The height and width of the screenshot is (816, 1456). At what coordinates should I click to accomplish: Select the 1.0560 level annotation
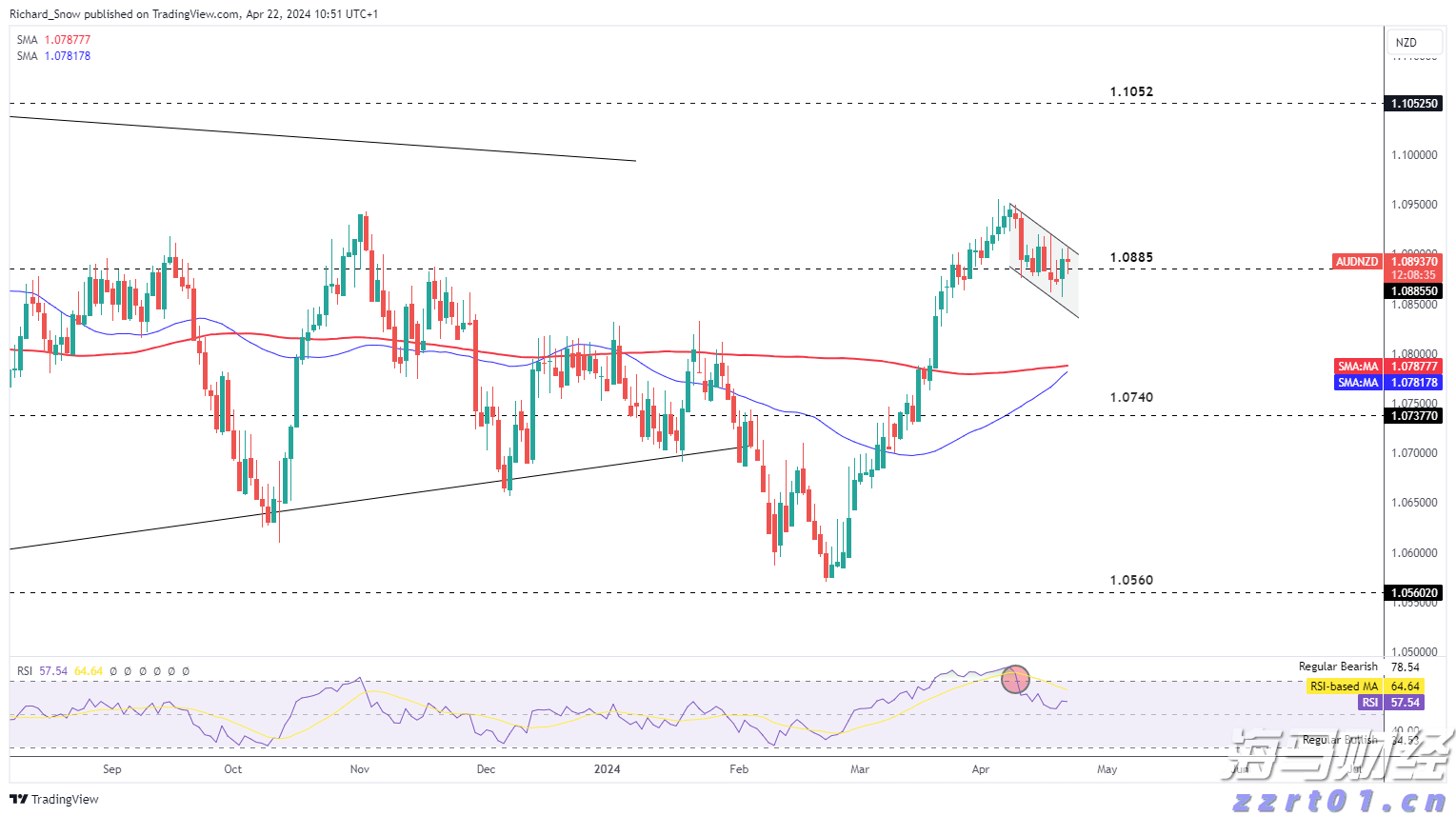1131,581
